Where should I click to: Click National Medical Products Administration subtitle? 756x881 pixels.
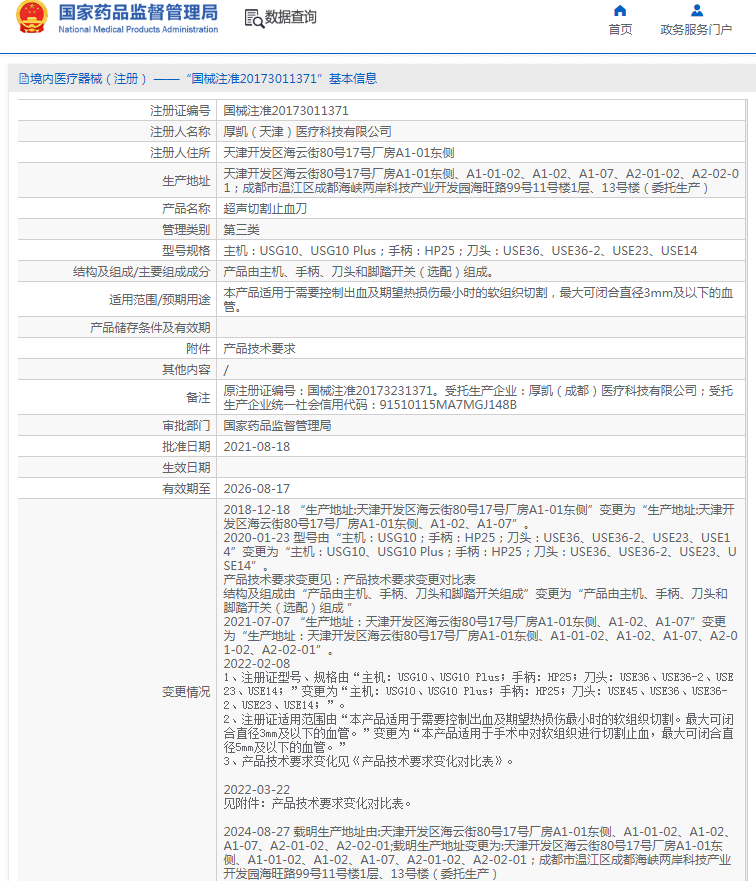coord(138,29)
